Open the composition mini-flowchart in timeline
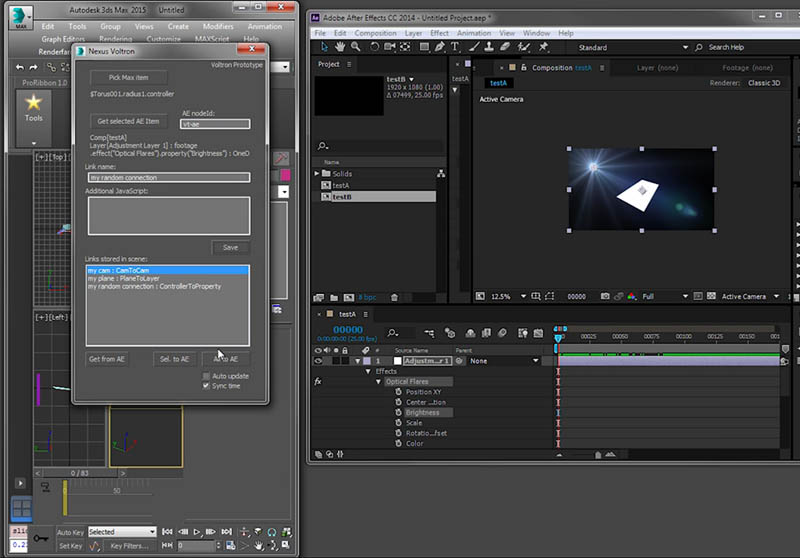The height and width of the screenshot is (558, 800). [429, 333]
